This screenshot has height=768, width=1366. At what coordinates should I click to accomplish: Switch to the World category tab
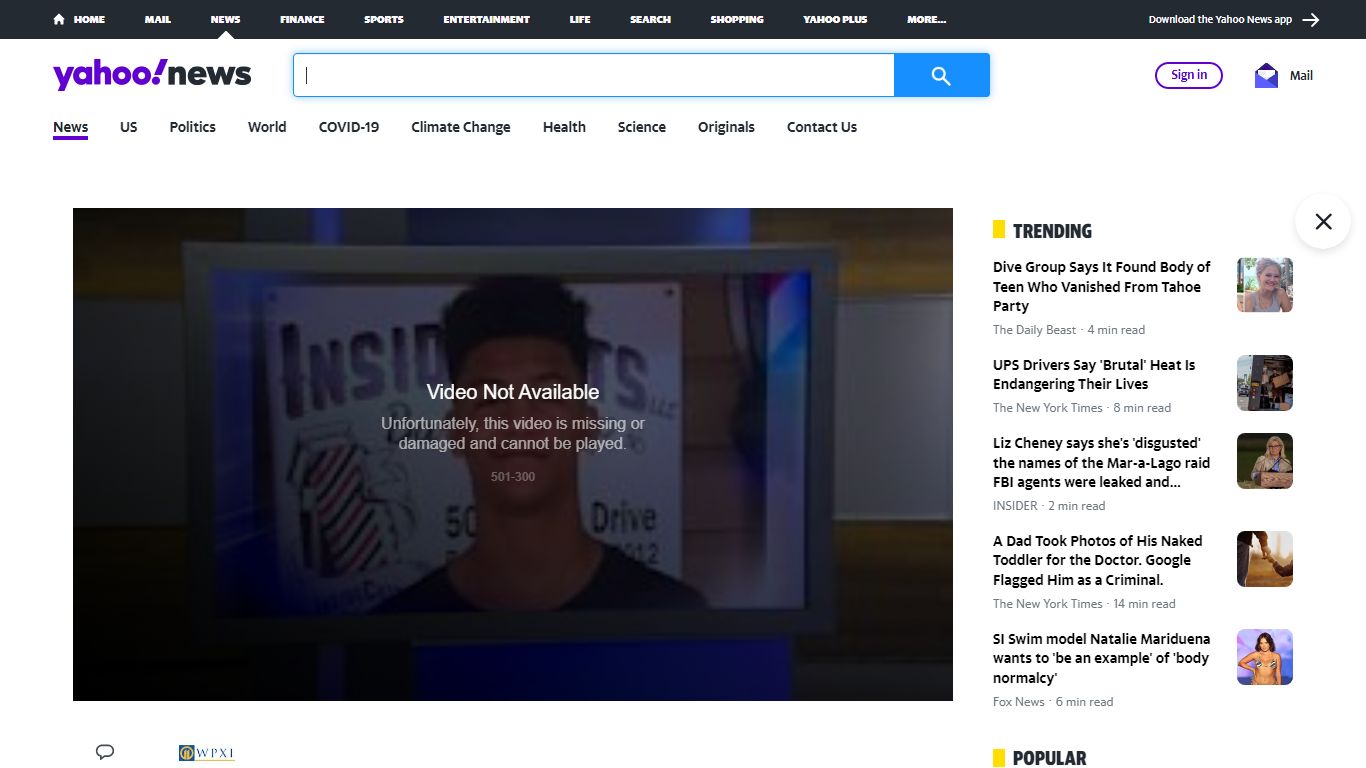(x=267, y=127)
